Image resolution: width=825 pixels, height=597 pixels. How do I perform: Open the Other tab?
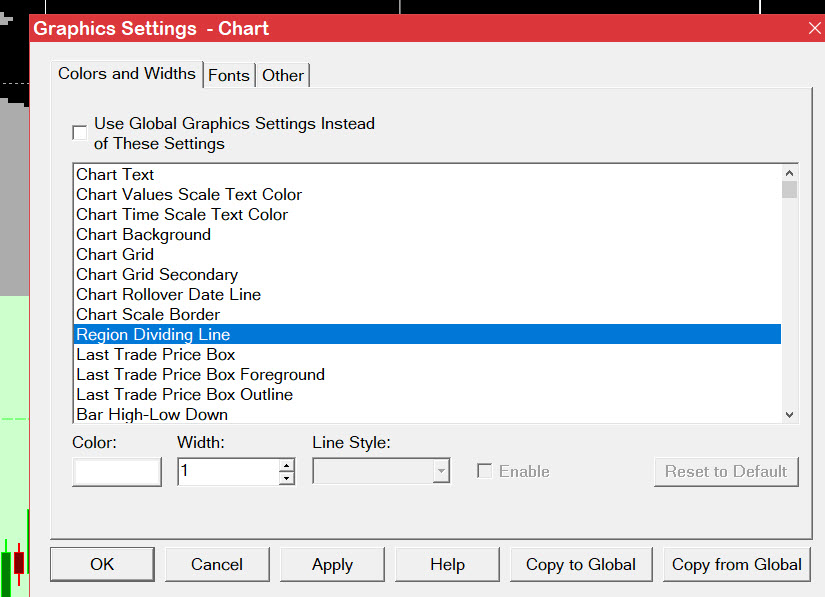tap(283, 75)
